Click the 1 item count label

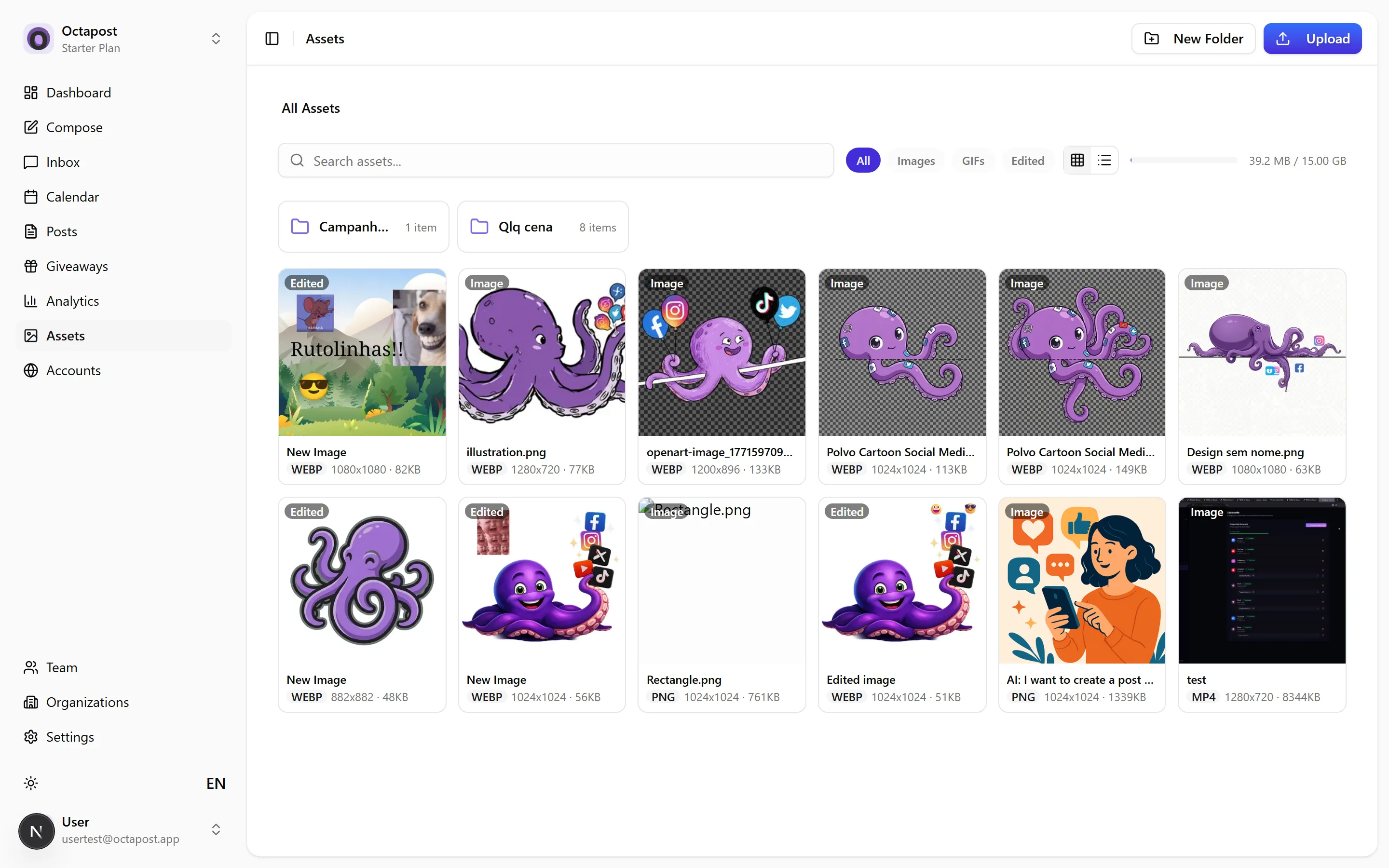(x=421, y=227)
